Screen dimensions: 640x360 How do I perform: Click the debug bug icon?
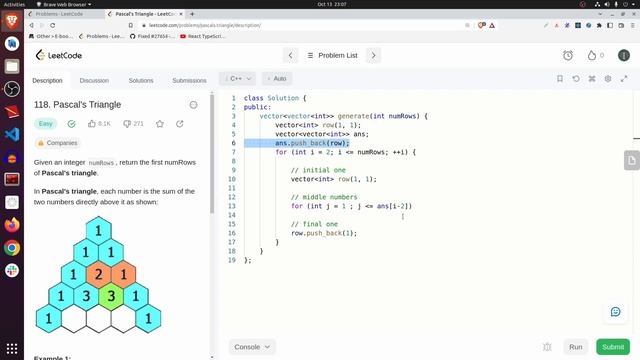547,347
